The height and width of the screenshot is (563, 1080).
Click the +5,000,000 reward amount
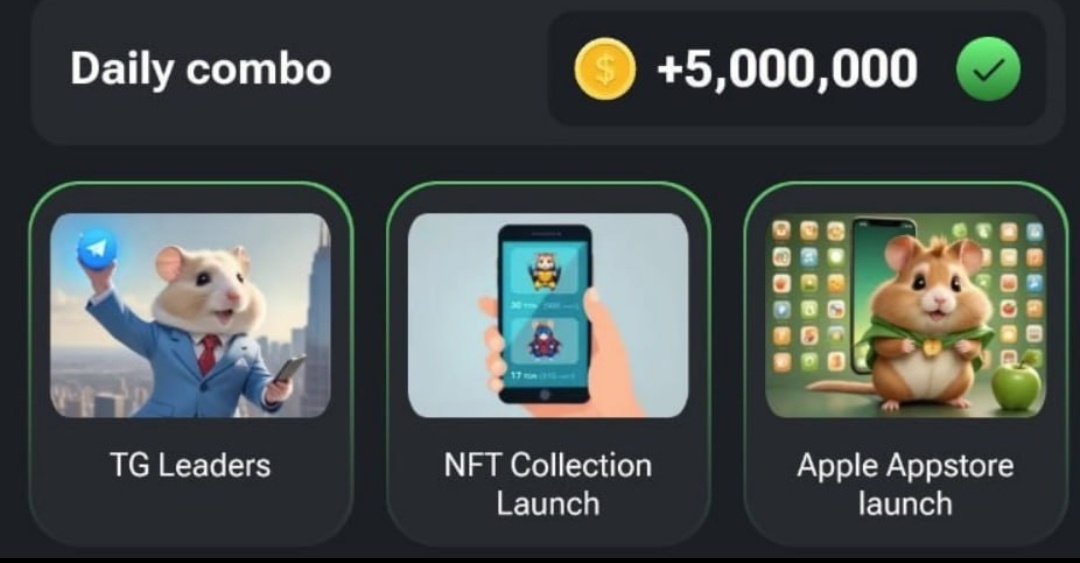click(x=787, y=69)
